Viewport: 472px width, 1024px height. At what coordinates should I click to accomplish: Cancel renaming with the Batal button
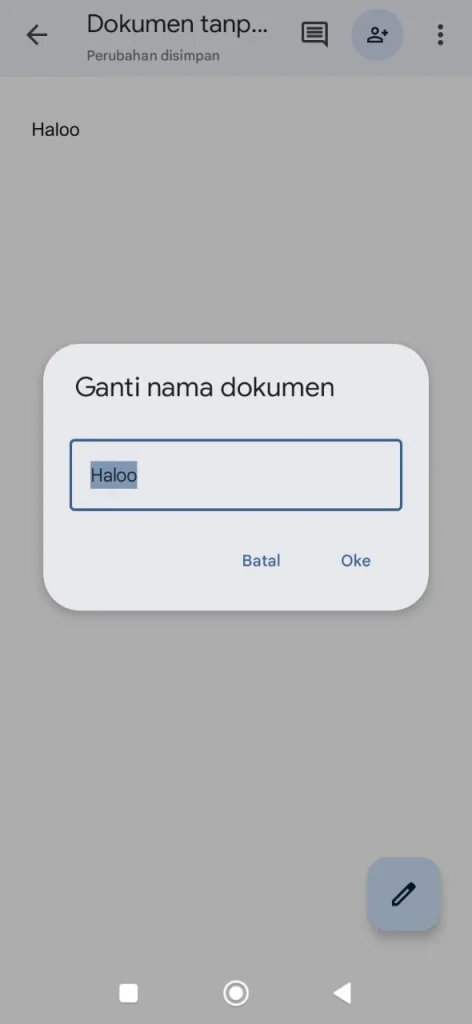point(261,560)
